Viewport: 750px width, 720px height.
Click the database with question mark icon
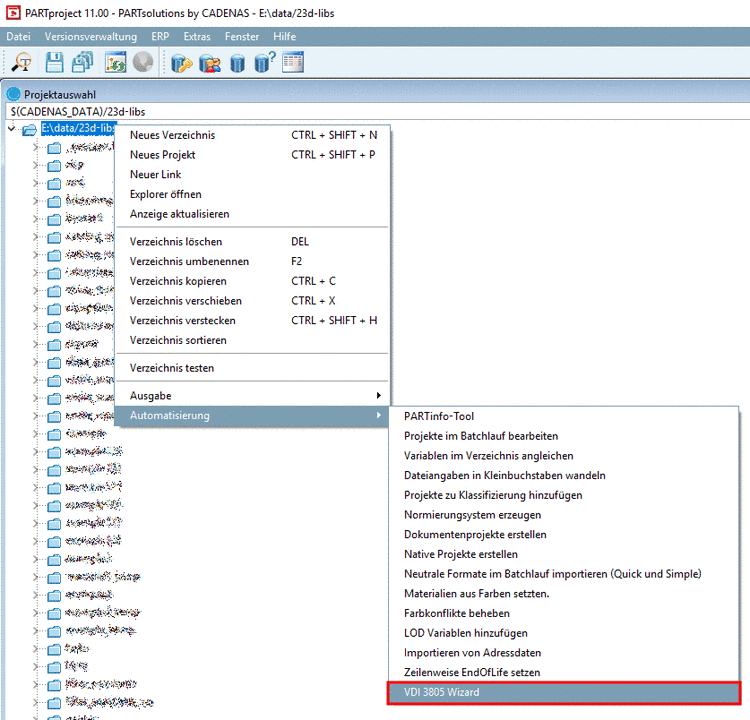coord(265,62)
